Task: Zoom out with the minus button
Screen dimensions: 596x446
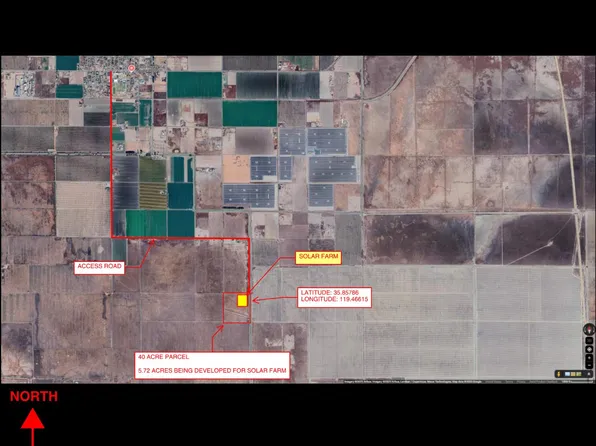Action: 589,365
